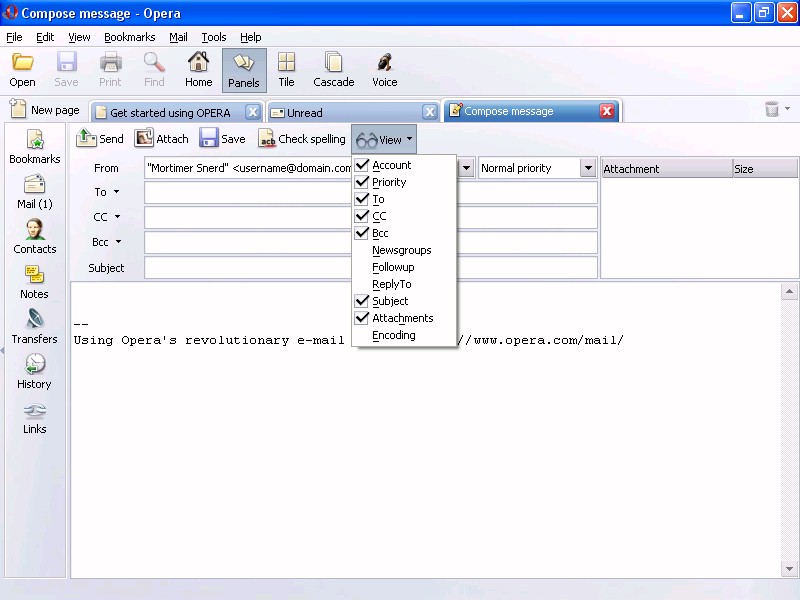Click the Voice toolbar icon
The height and width of the screenshot is (600, 800).
[384, 64]
